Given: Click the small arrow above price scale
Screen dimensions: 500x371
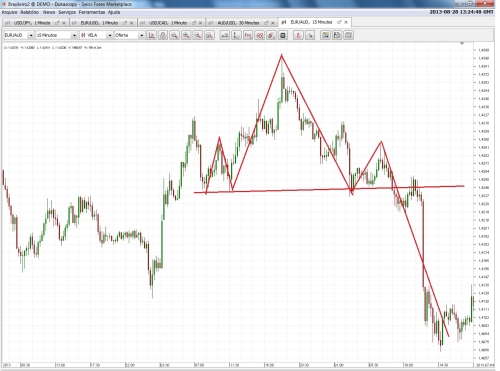Looking at the screenshot, I should click(x=462, y=43).
